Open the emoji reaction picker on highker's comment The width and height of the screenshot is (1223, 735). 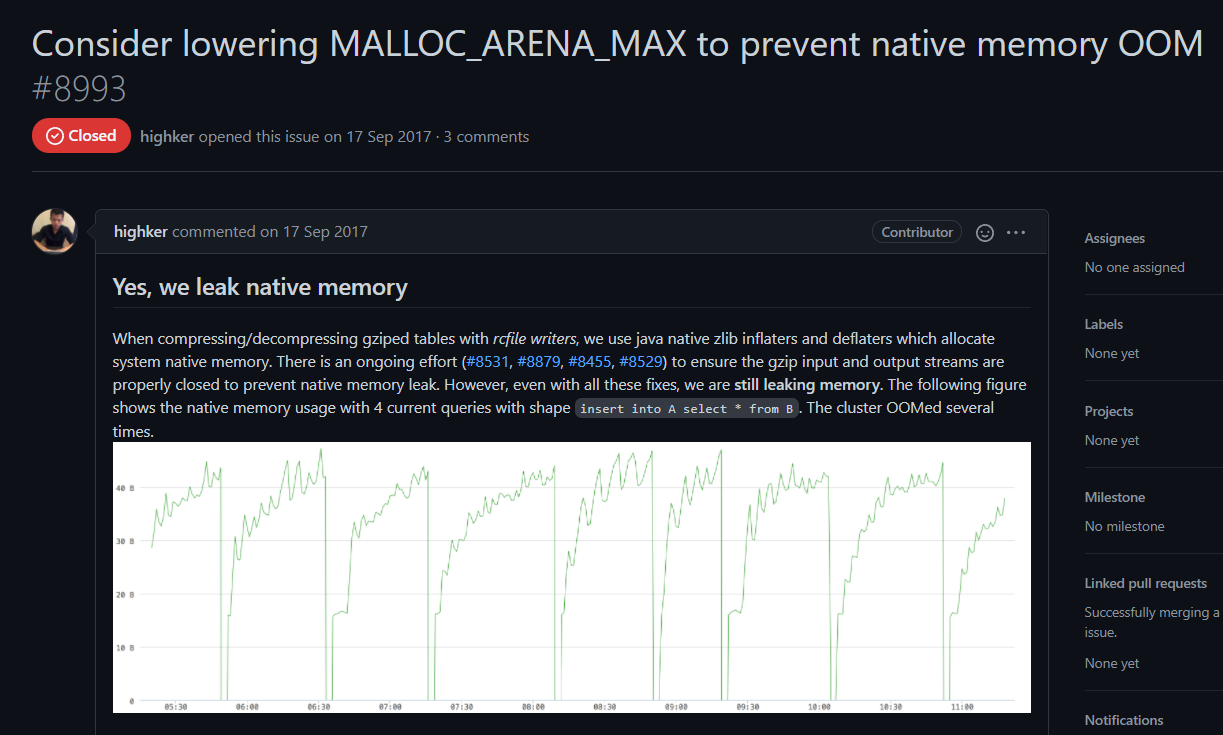tap(984, 232)
